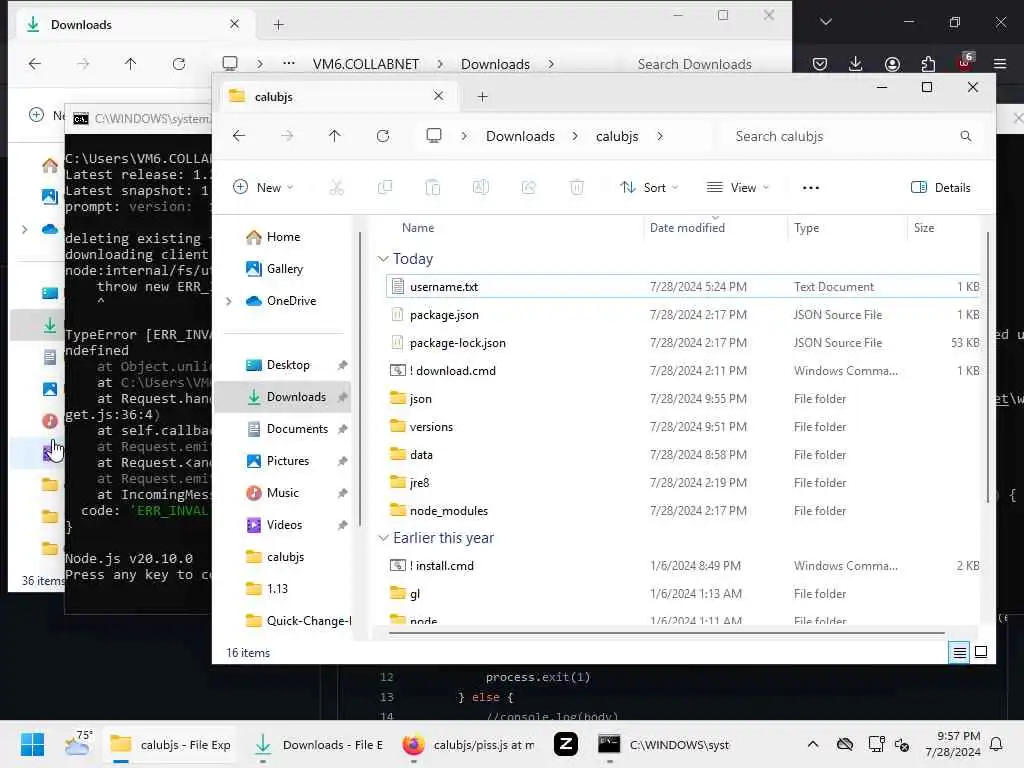
Task: Open the Firefox list all tabs chevron
Action: [825, 22]
